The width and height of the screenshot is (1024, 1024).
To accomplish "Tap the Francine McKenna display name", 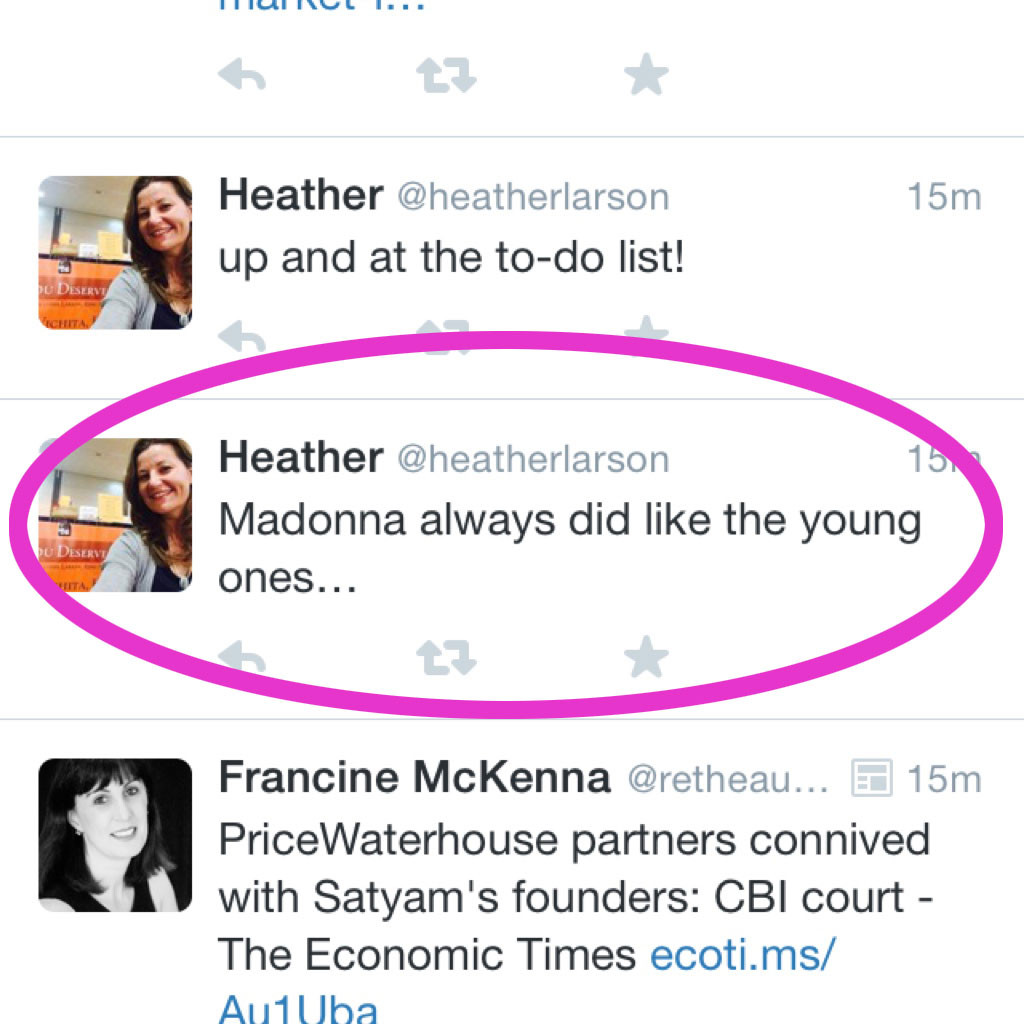I will [415, 777].
